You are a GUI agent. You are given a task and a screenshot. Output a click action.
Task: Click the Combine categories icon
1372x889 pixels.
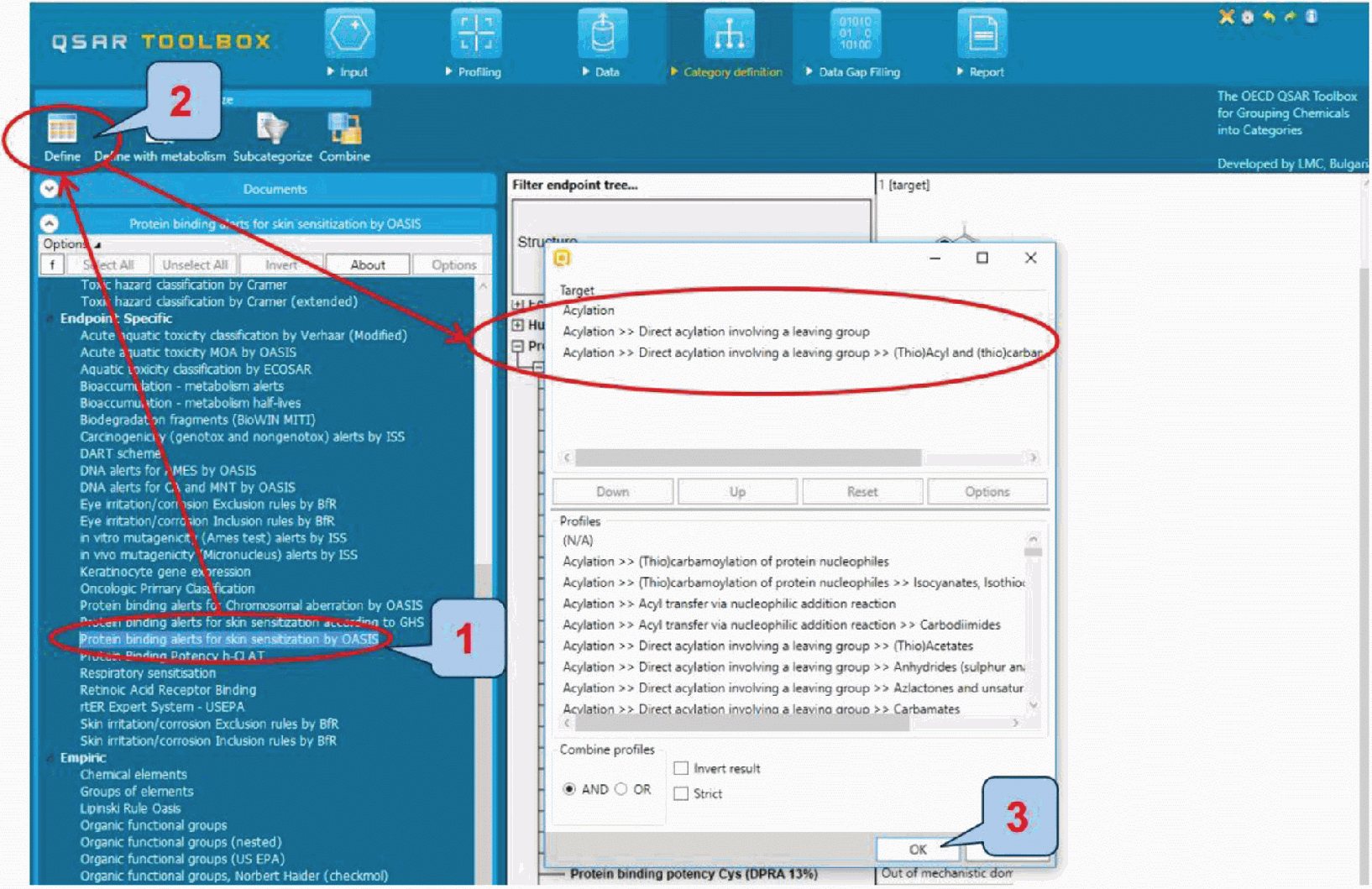click(x=344, y=131)
